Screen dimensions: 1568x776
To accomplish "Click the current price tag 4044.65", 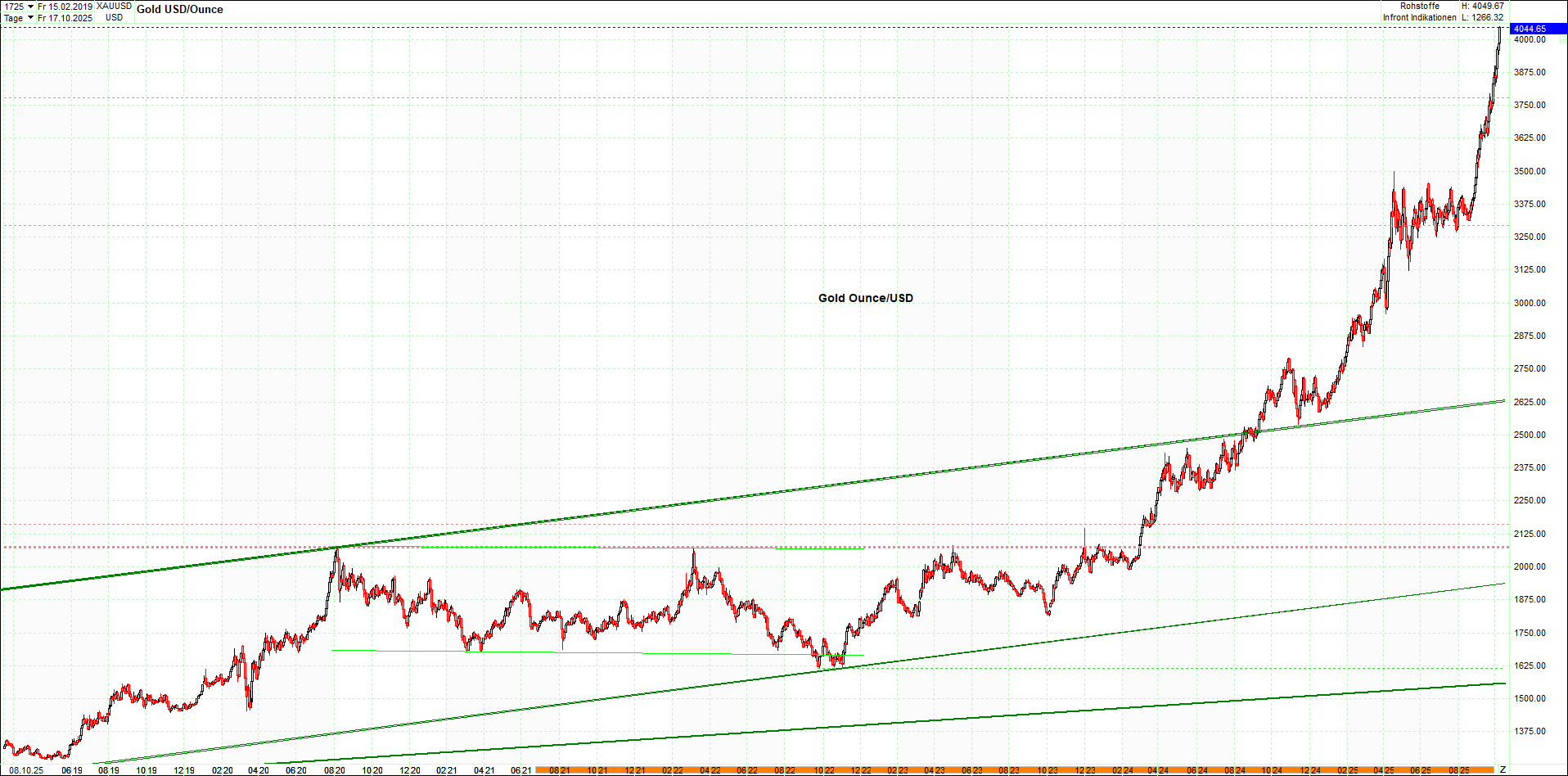I will (1538, 29).
